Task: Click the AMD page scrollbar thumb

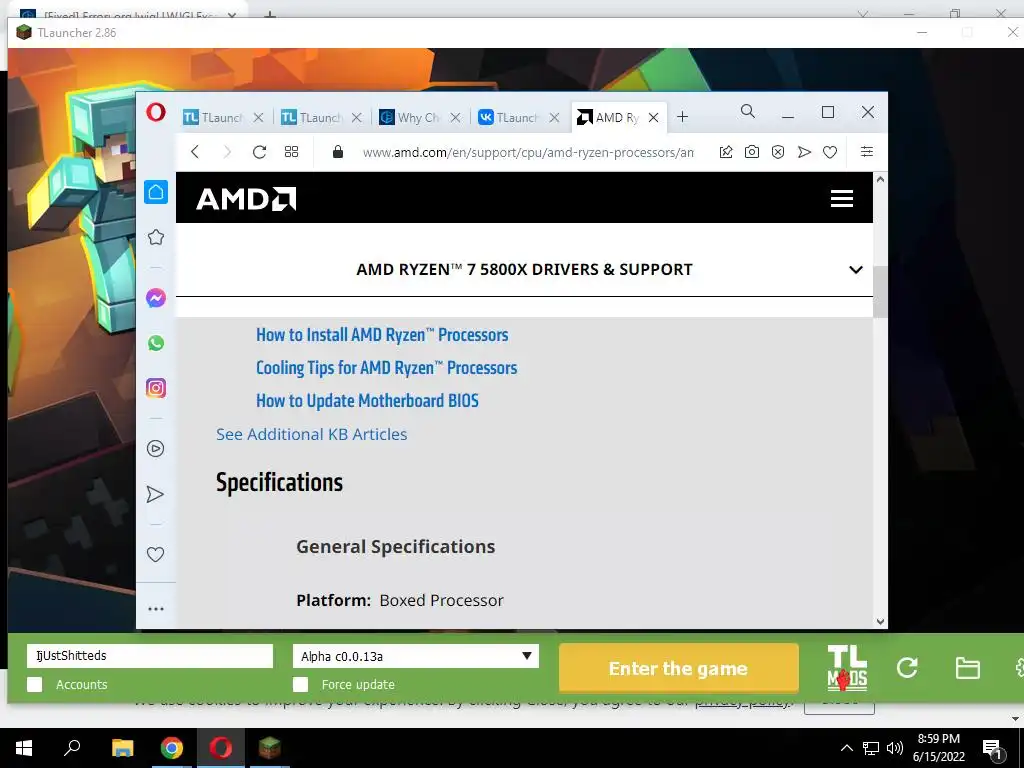Action: pyautogui.click(x=880, y=292)
